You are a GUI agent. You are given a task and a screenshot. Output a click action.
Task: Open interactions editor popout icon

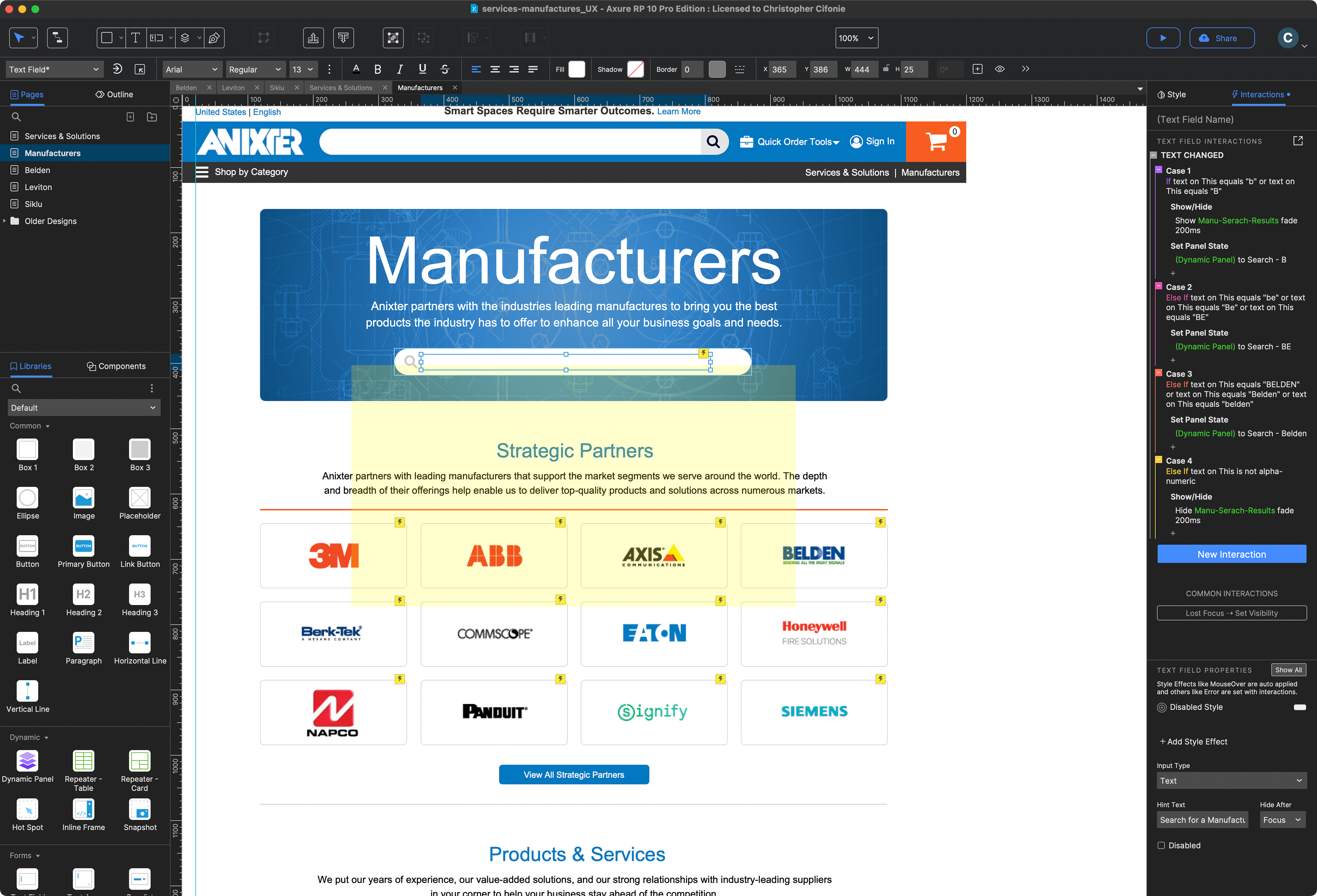pyautogui.click(x=1298, y=141)
